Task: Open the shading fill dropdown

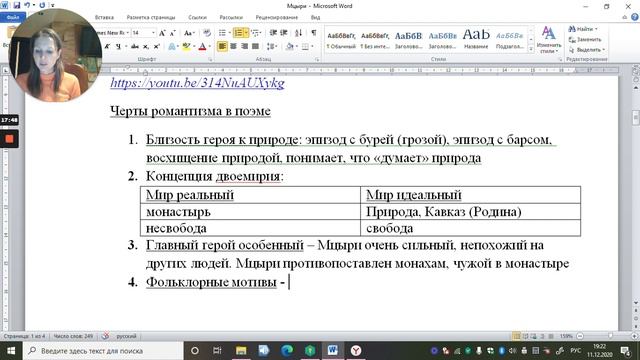Action: [296, 47]
